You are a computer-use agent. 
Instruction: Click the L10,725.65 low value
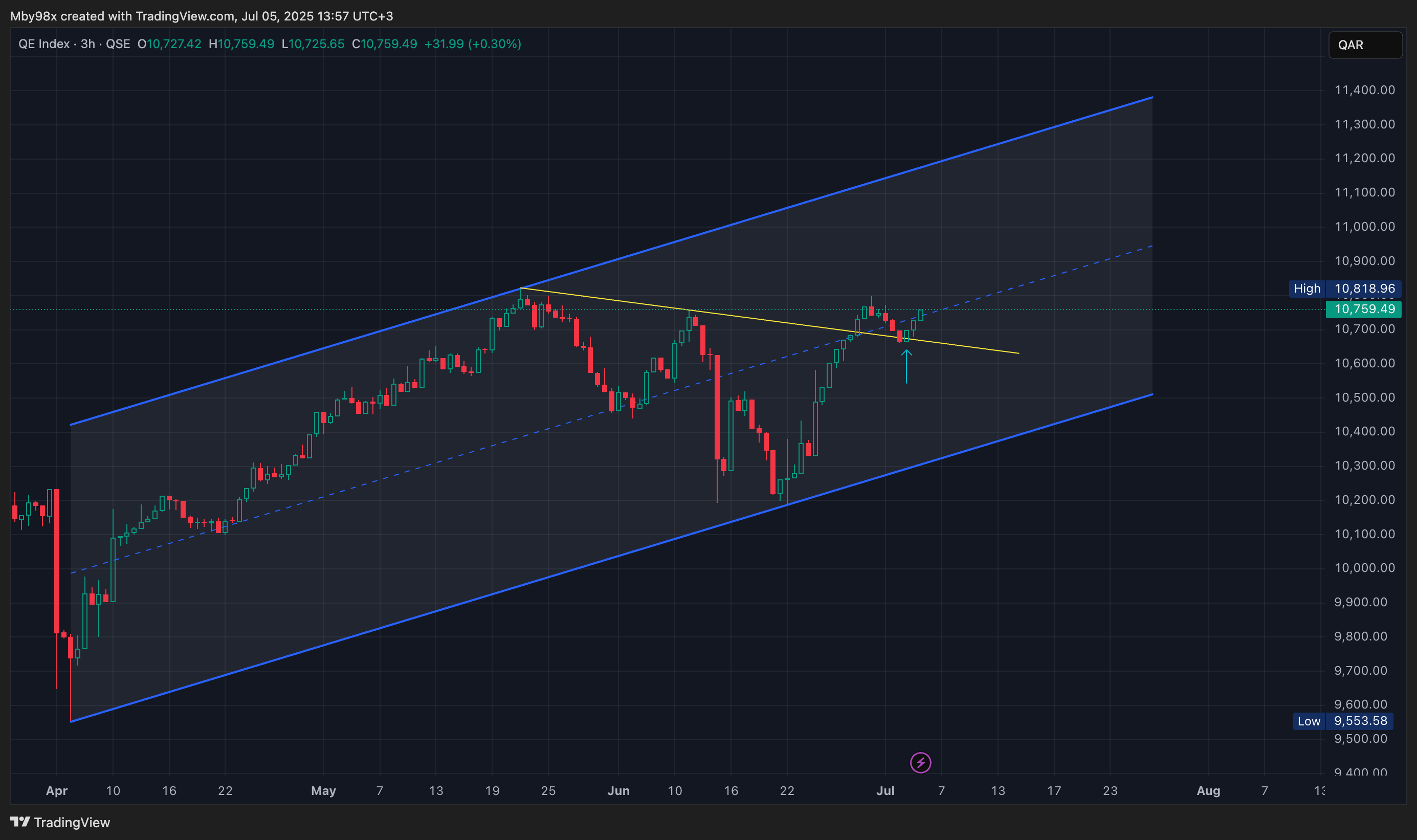(313, 44)
